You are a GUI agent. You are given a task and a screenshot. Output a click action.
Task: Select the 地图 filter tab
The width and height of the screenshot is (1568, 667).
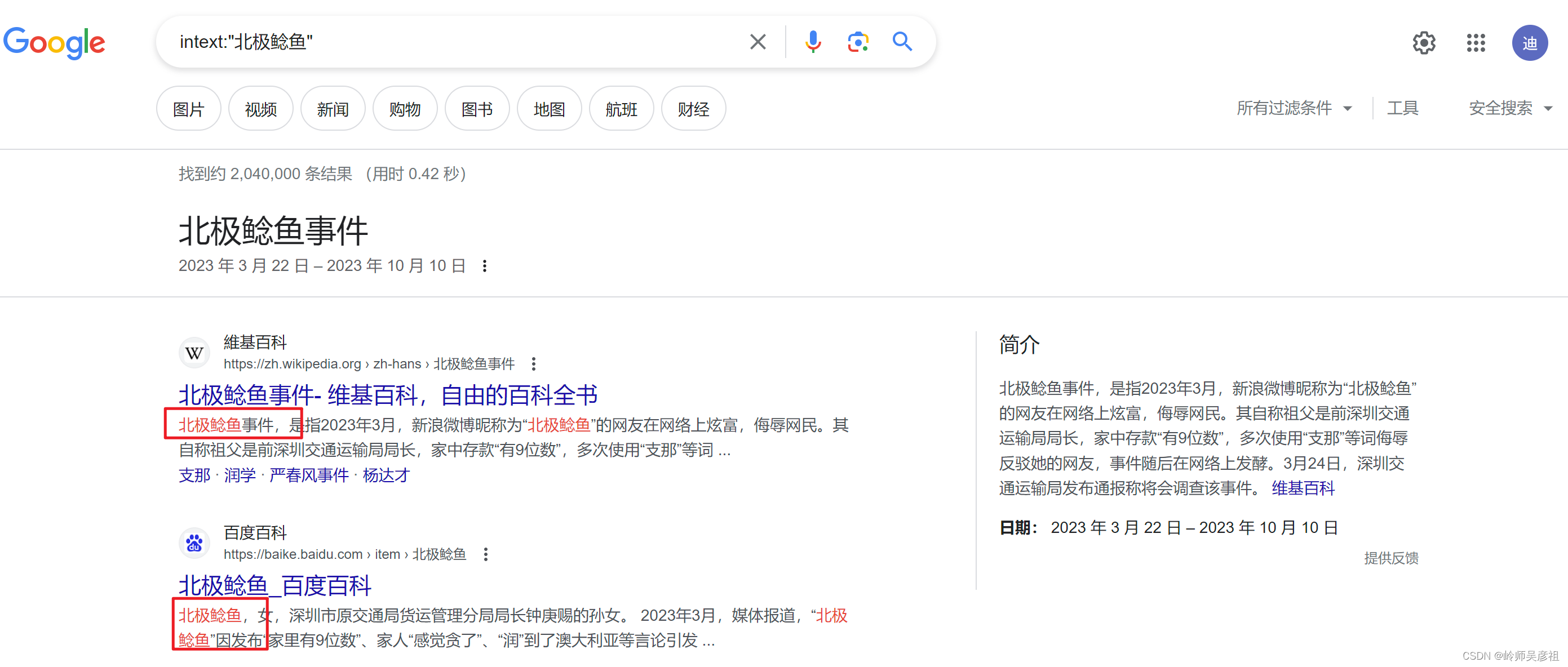pos(549,109)
